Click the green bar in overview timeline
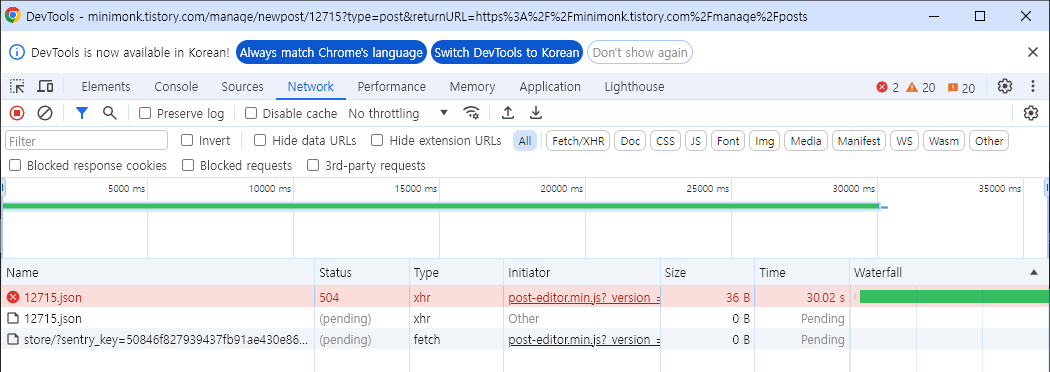 [440, 206]
